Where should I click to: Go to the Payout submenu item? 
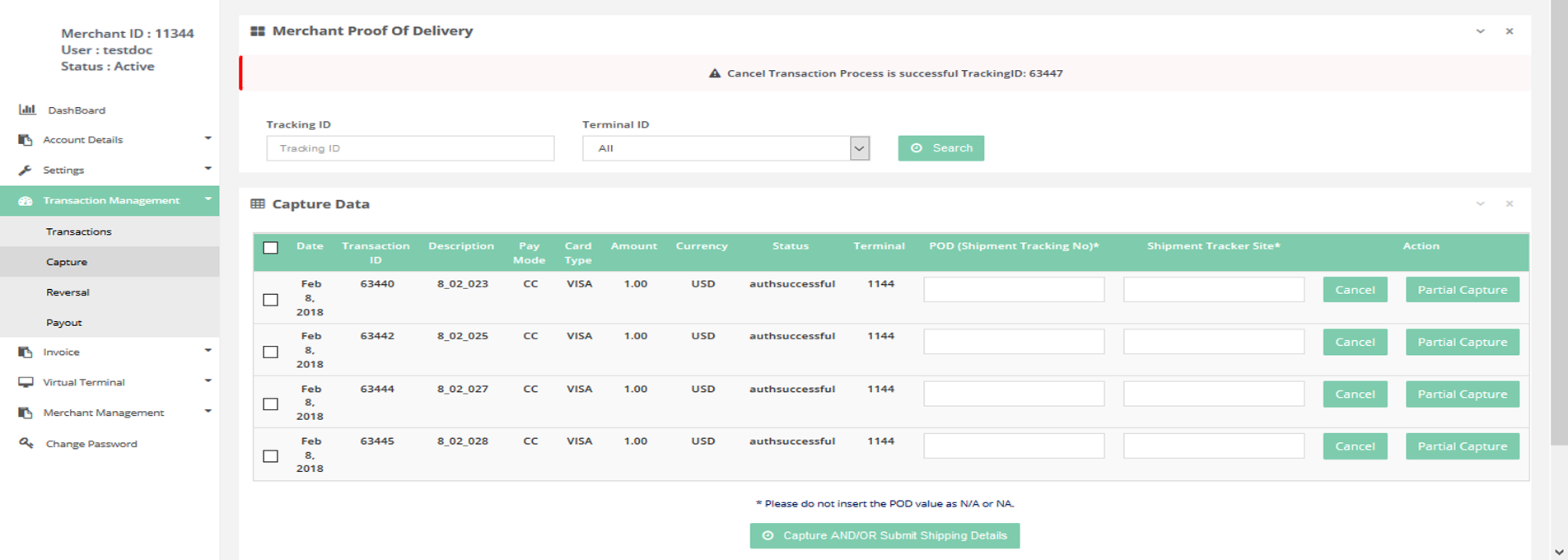coord(64,323)
